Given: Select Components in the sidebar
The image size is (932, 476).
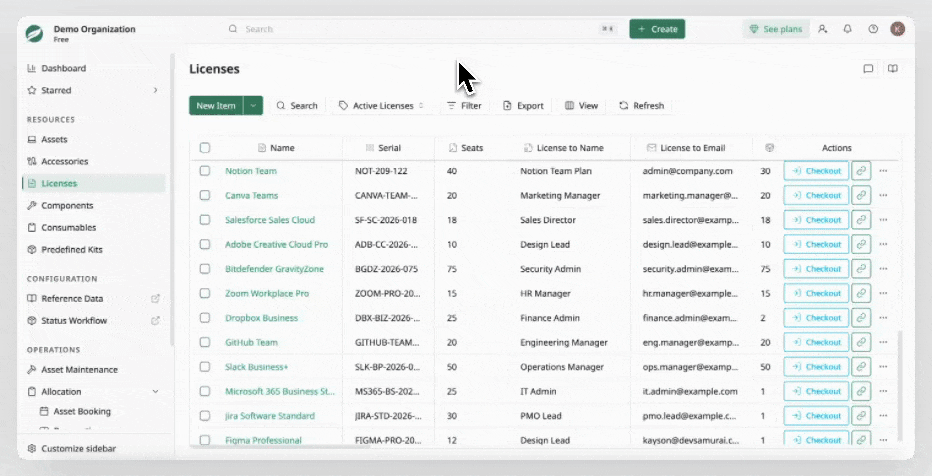Looking at the screenshot, I should 67,206.
